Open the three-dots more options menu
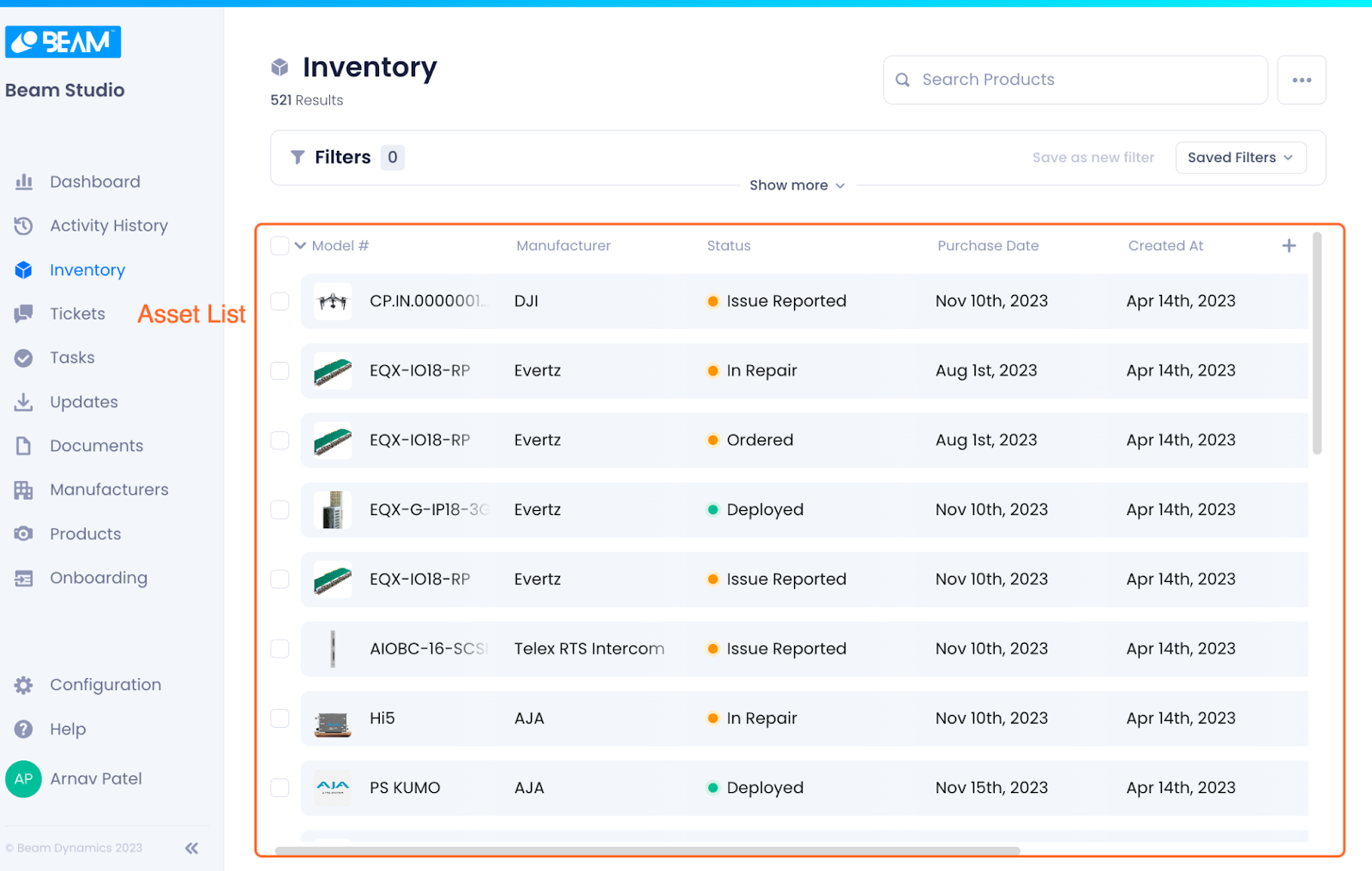This screenshot has width=1372, height=871. click(x=1302, y=80)
